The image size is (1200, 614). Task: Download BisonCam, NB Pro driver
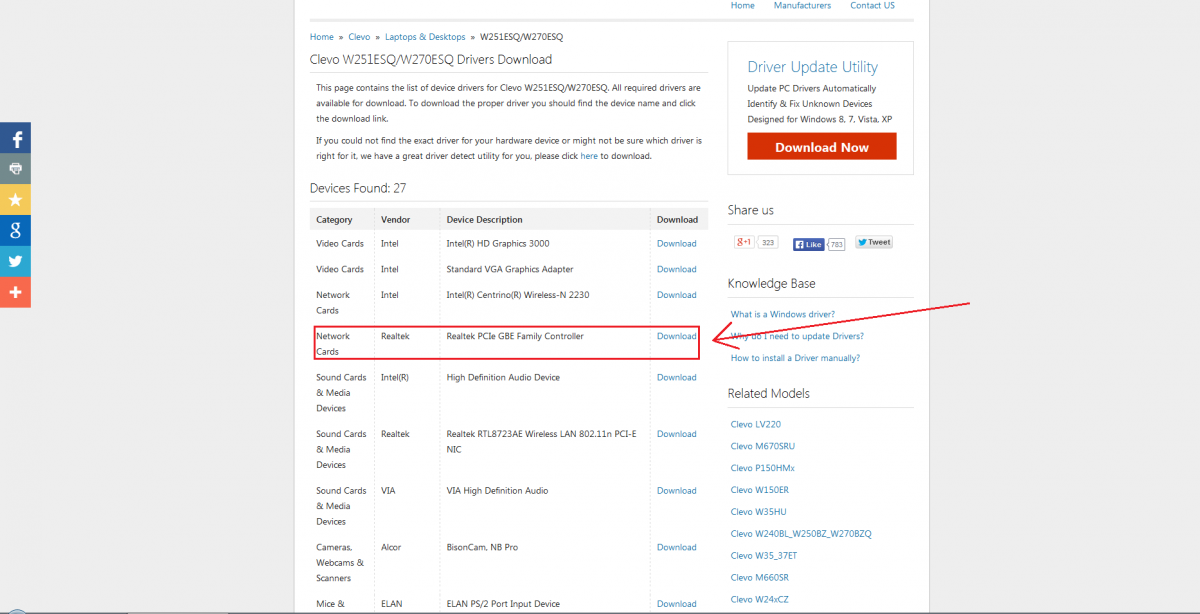point(676,547)
